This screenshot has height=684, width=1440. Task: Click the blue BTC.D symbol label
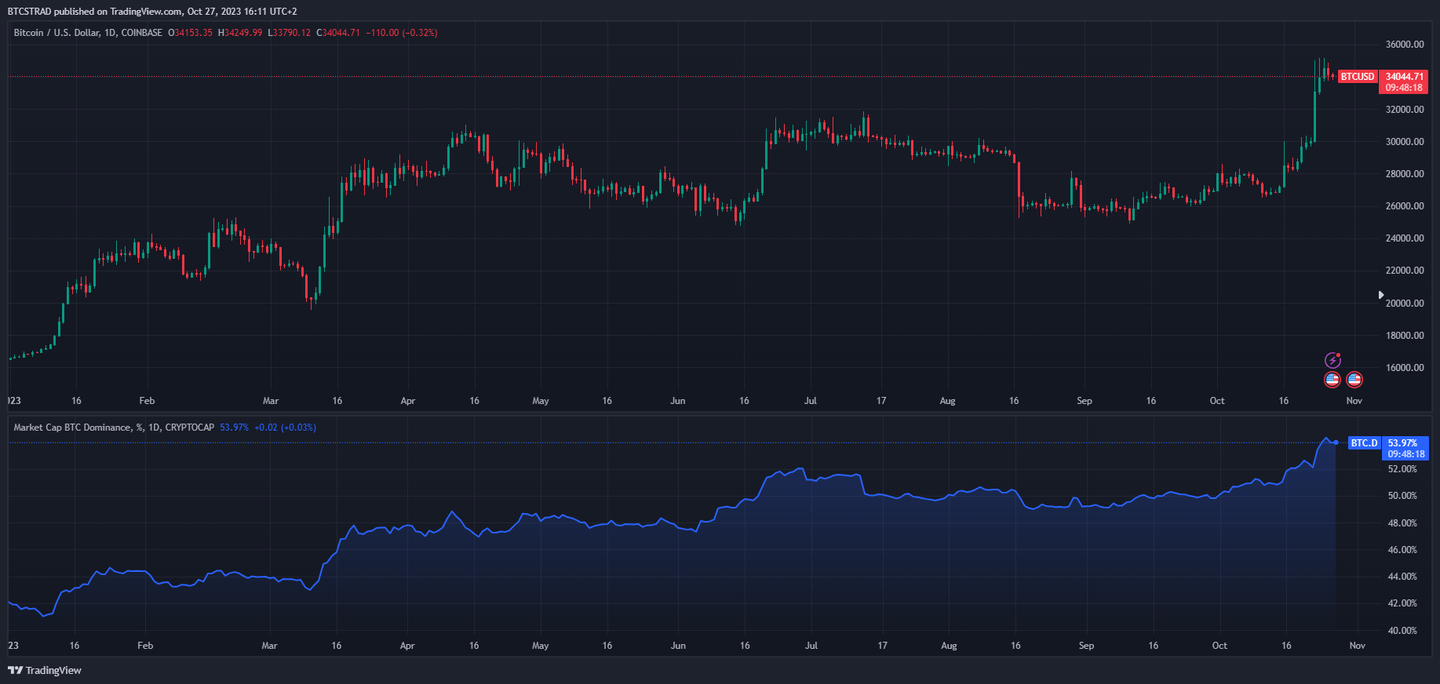click(1363, 442)
